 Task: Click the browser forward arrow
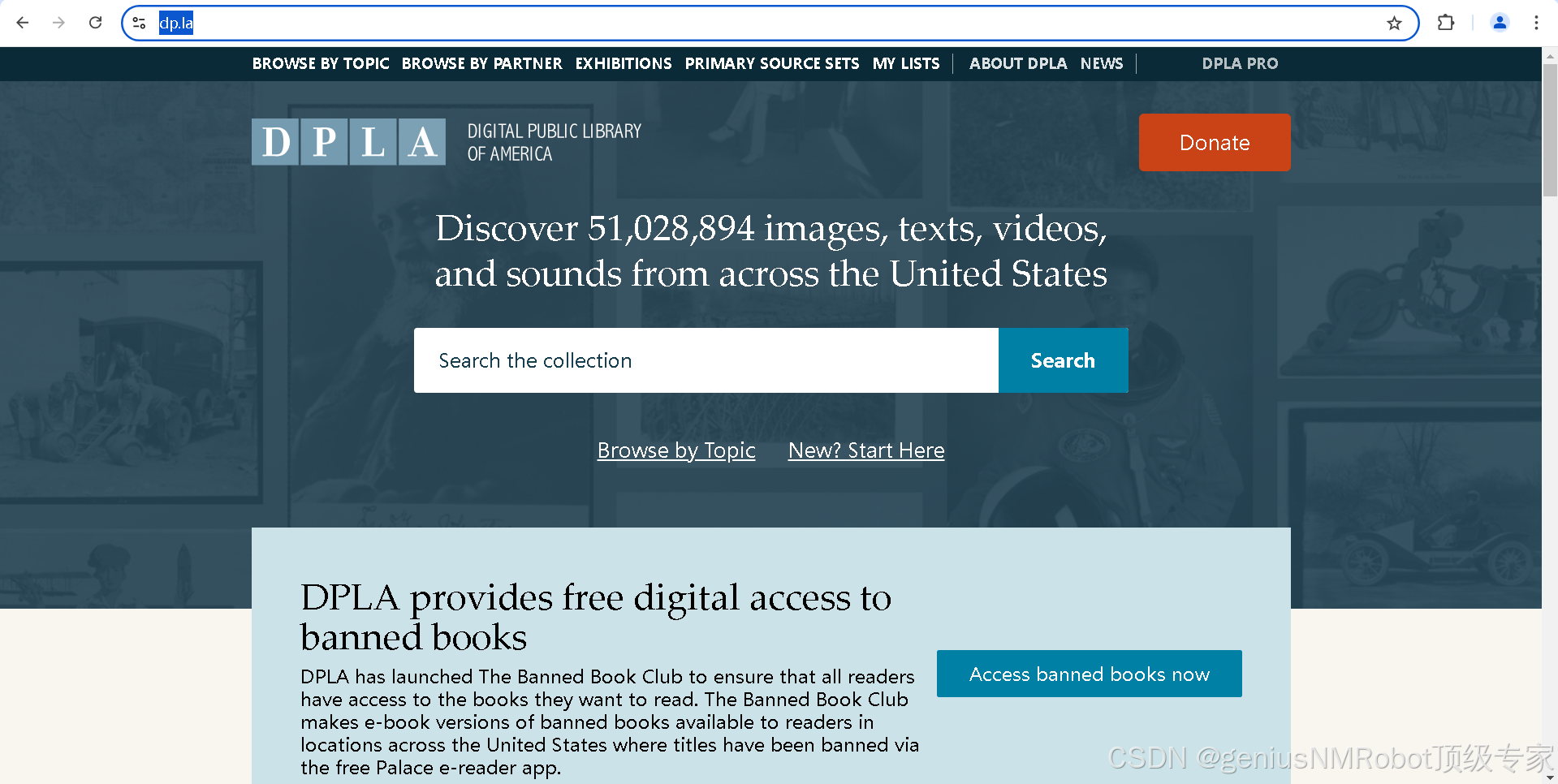[x=58, y=23]
